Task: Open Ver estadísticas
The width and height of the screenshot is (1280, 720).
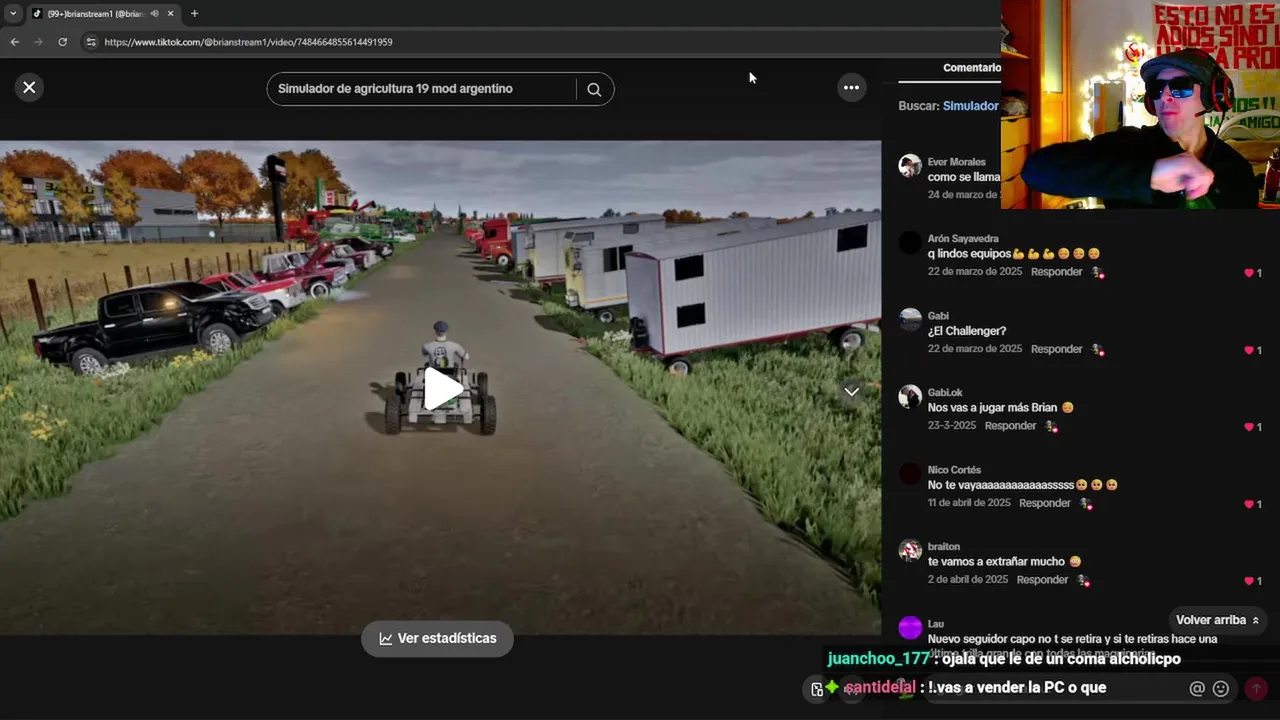Action: [x=437, y=638]
